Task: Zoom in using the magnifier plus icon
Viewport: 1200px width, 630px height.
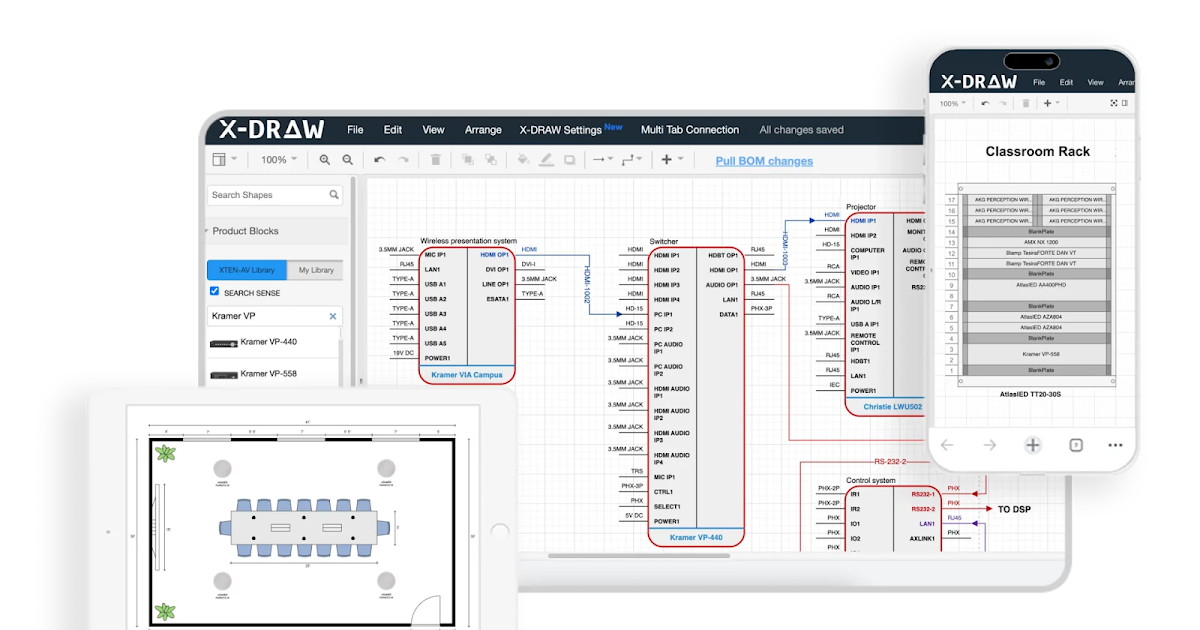Action: (325, 160)
